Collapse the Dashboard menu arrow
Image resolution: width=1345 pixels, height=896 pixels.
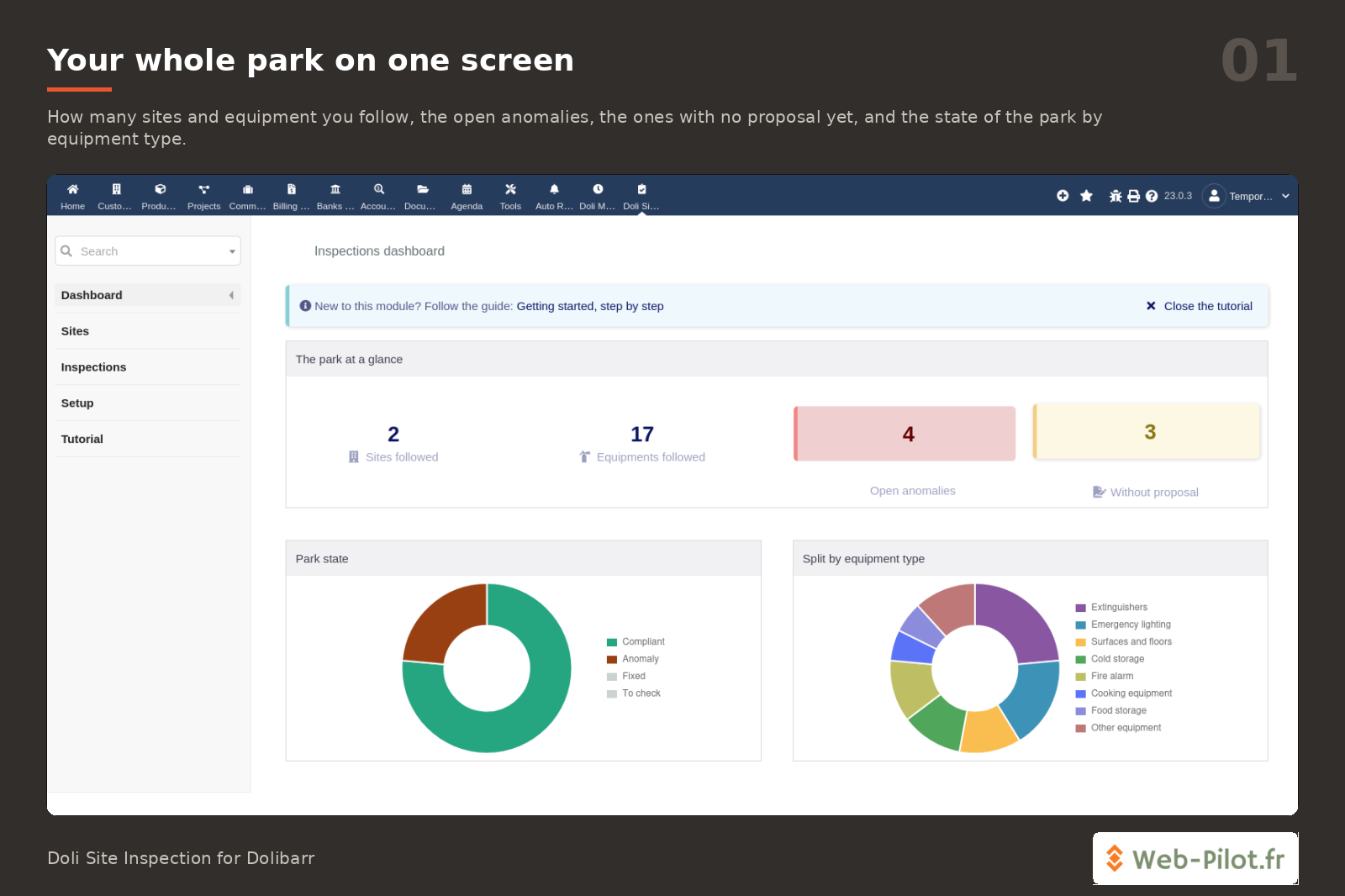point(231,295)
